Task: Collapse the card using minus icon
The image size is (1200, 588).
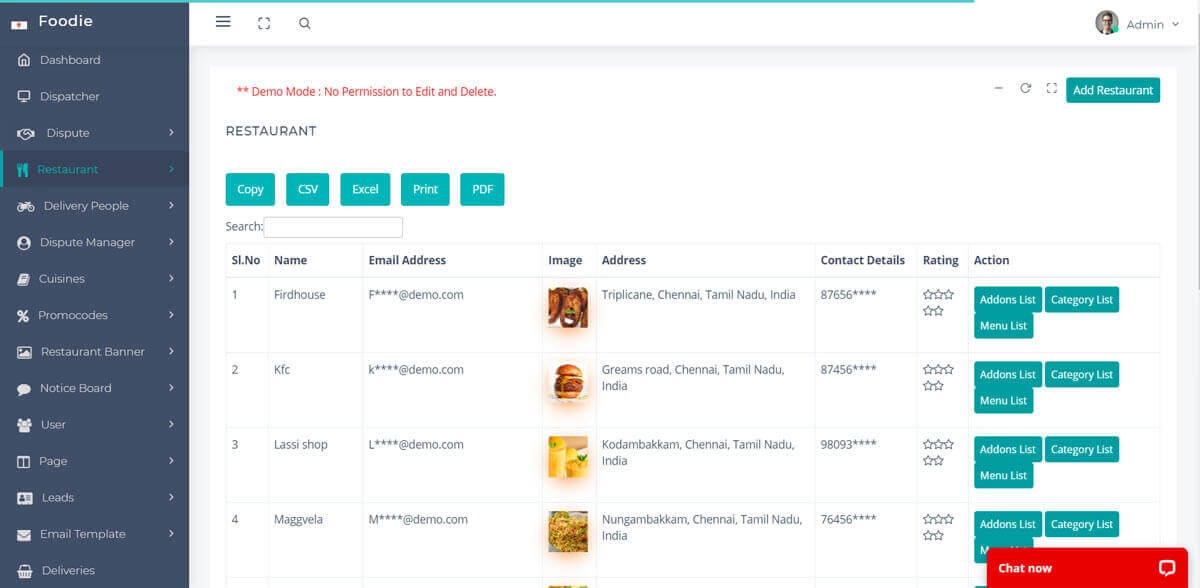Action: [998, 89]
